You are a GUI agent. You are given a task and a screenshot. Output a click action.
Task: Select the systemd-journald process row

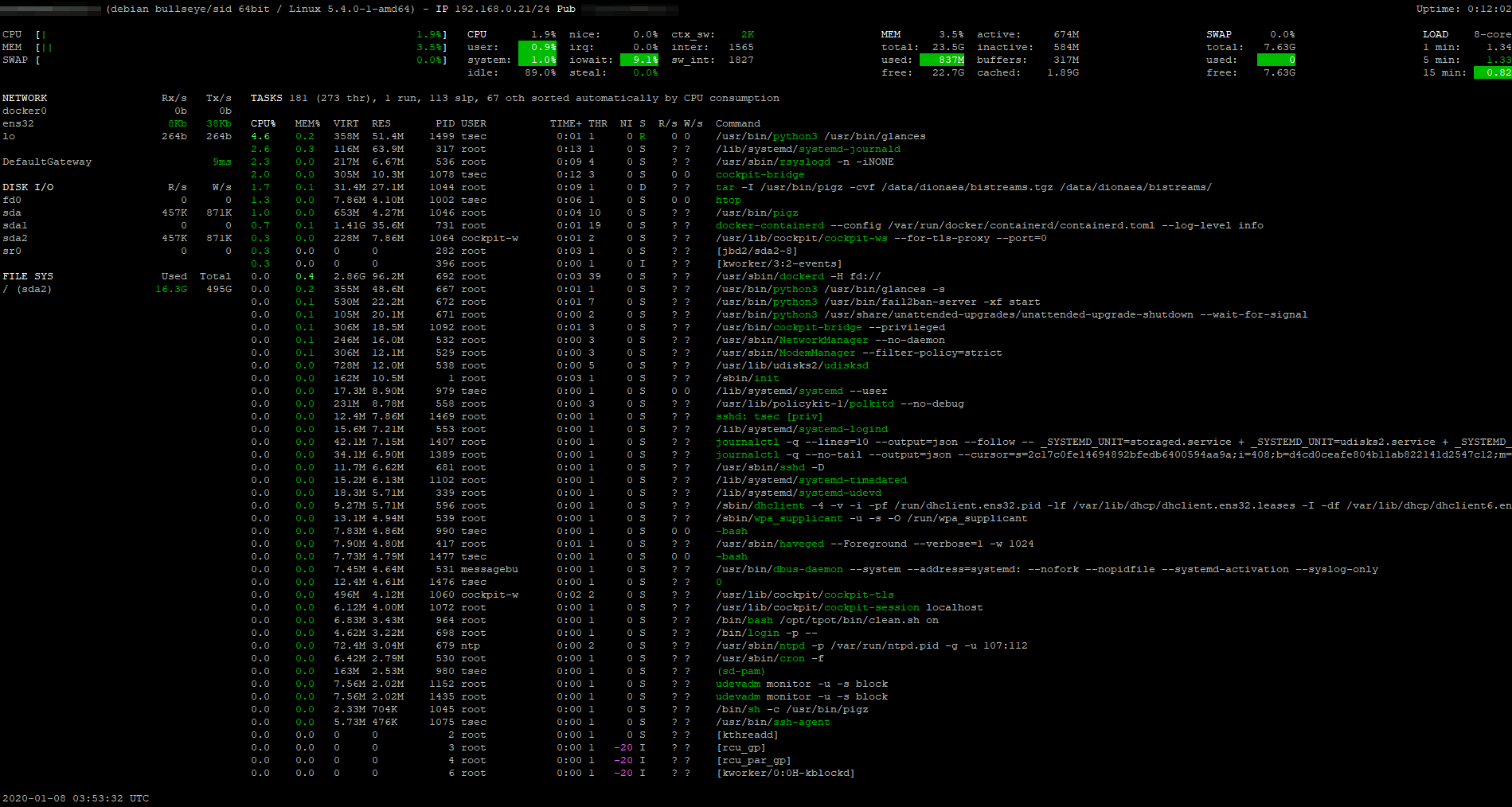[576, 149]
